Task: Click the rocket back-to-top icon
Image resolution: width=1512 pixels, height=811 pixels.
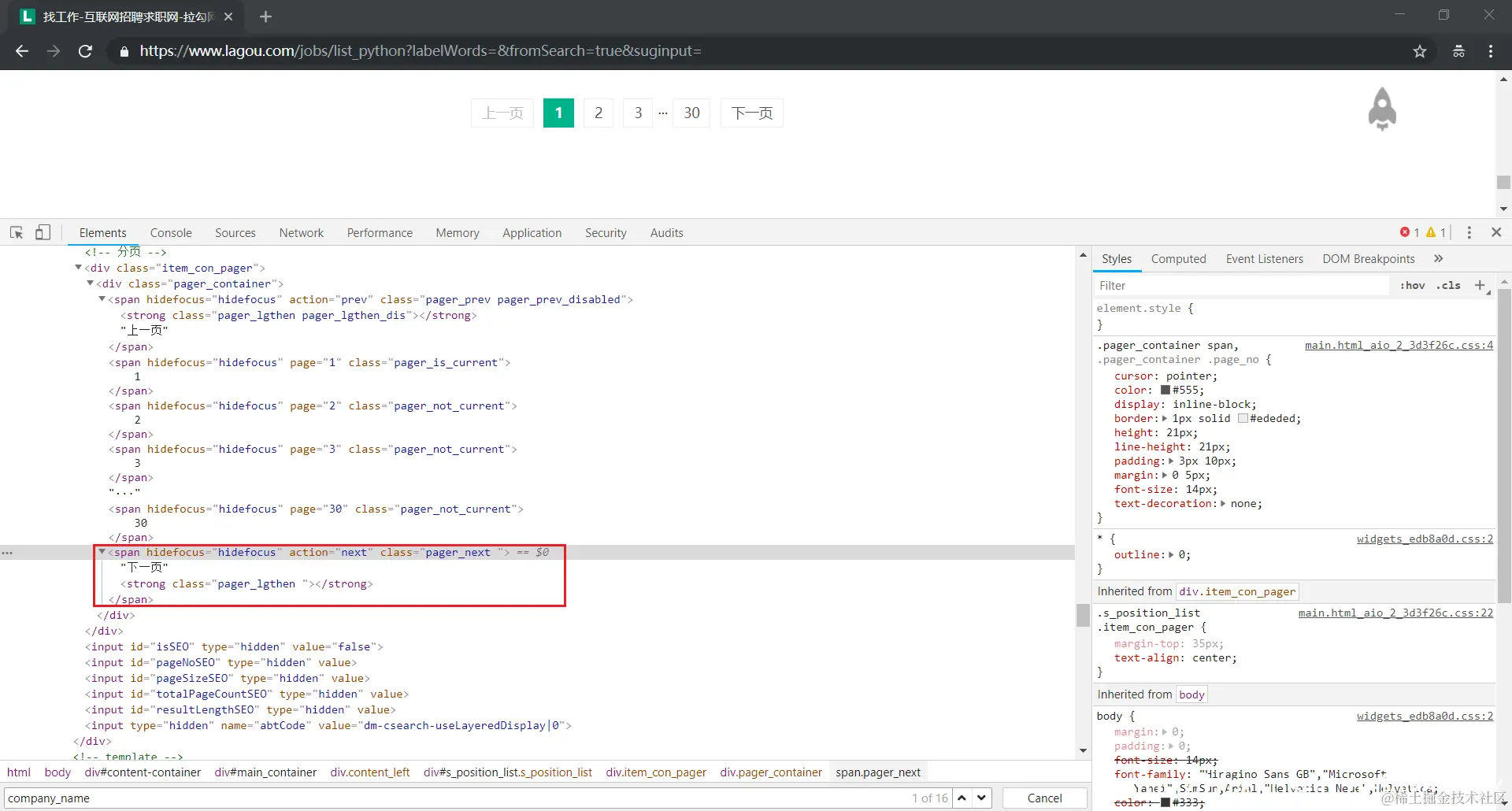Action: click(1382, 109)
